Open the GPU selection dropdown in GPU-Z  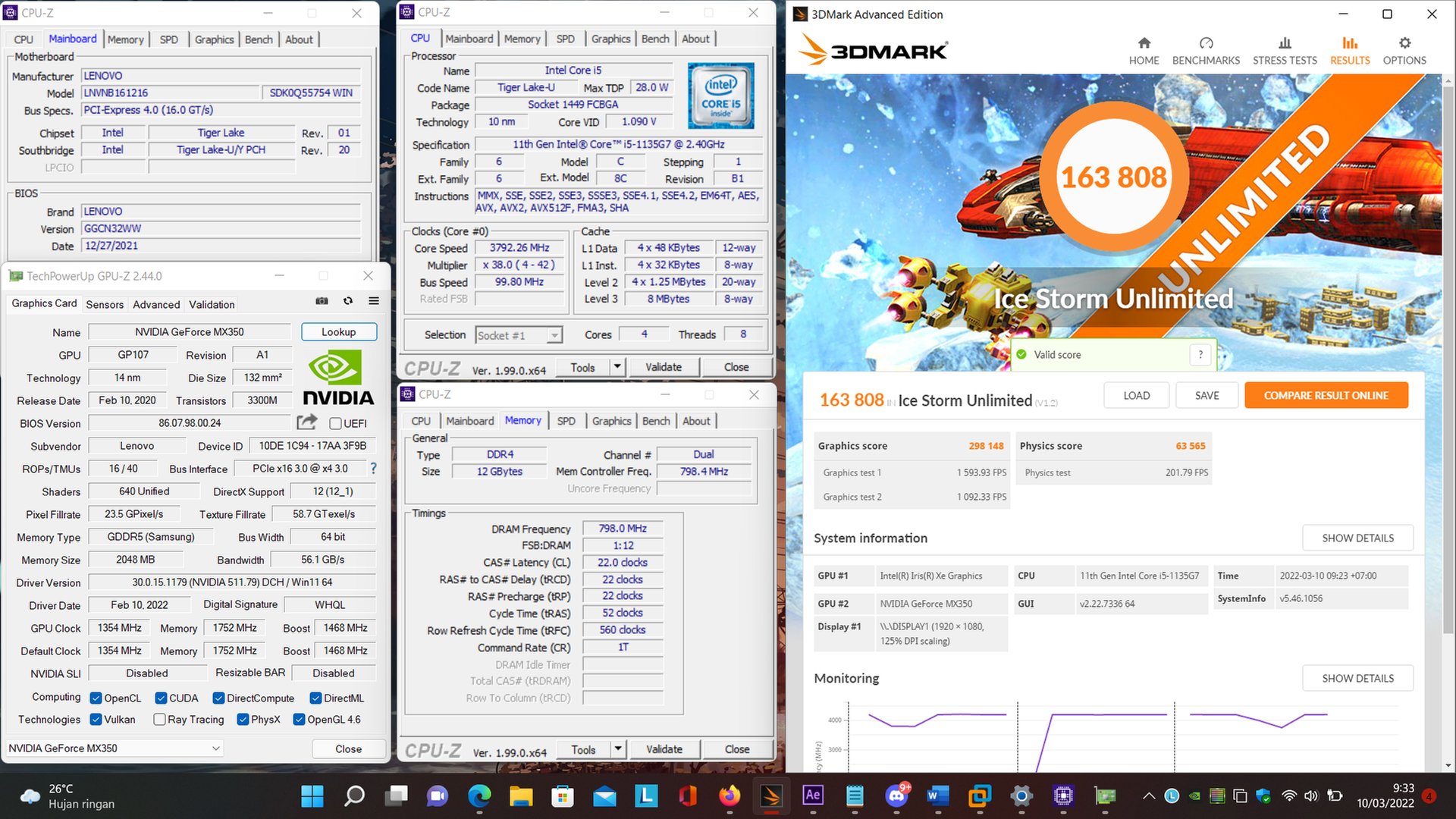(x=115, y=748)
